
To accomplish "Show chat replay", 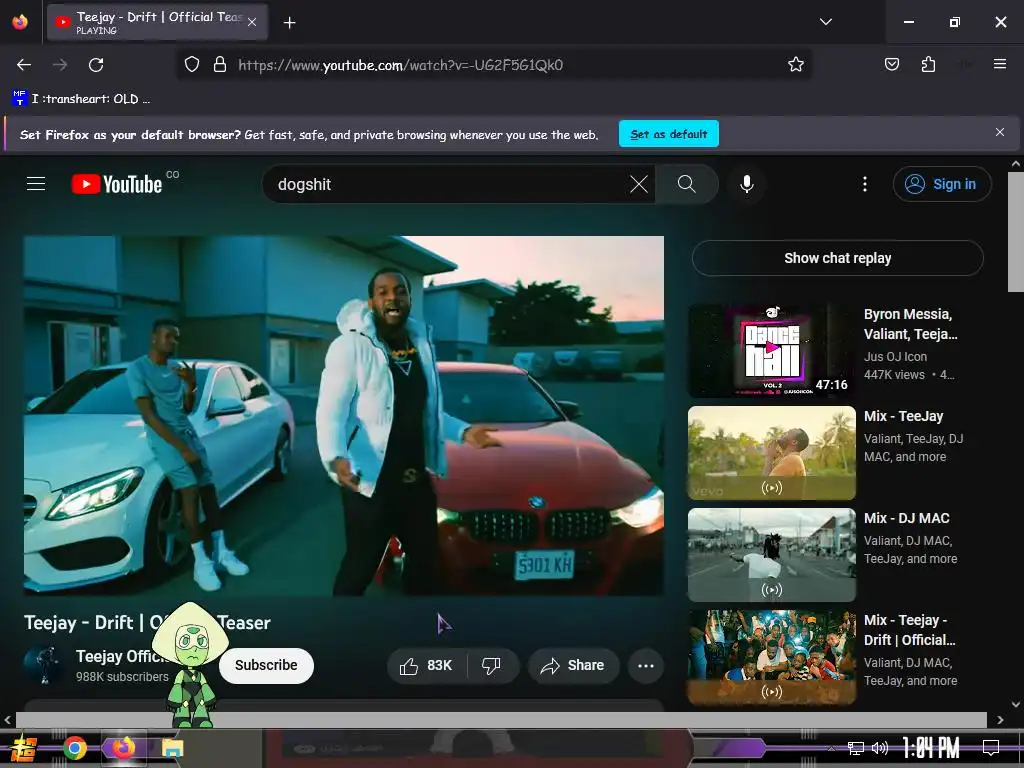I will tap(837, 258).
